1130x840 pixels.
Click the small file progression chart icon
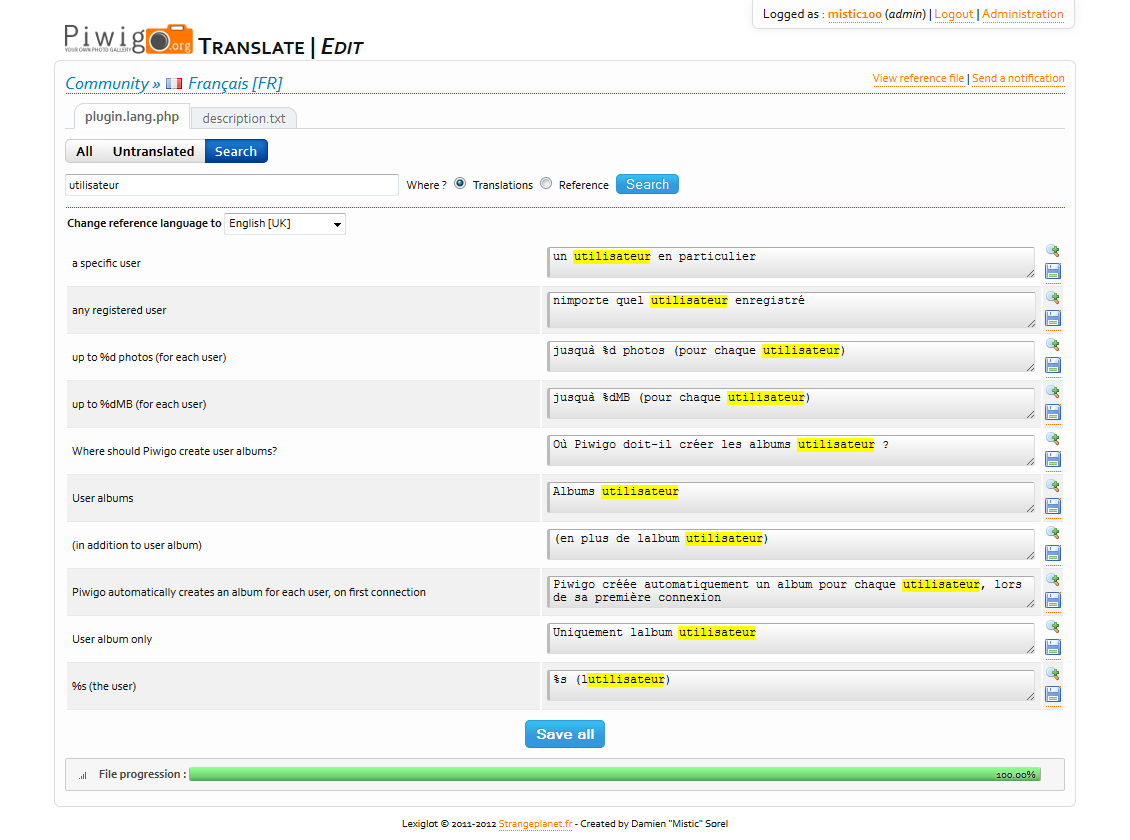coord(83,775)
